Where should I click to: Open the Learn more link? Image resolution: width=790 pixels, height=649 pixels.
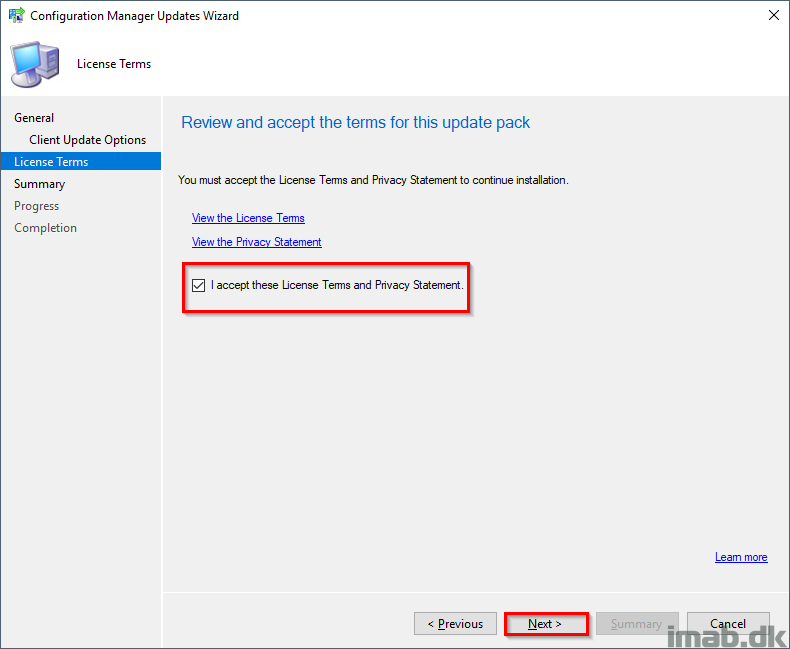click(x=741, y=557)
